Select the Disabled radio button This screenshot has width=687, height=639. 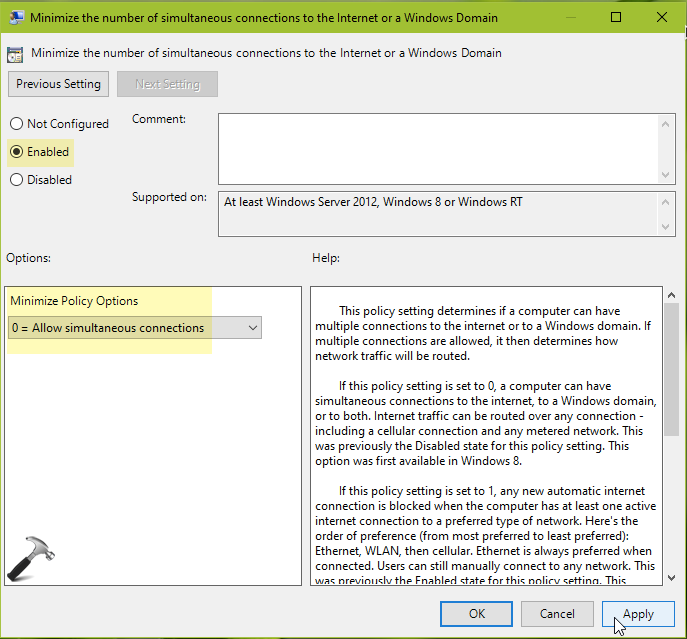tap(16, 180)
